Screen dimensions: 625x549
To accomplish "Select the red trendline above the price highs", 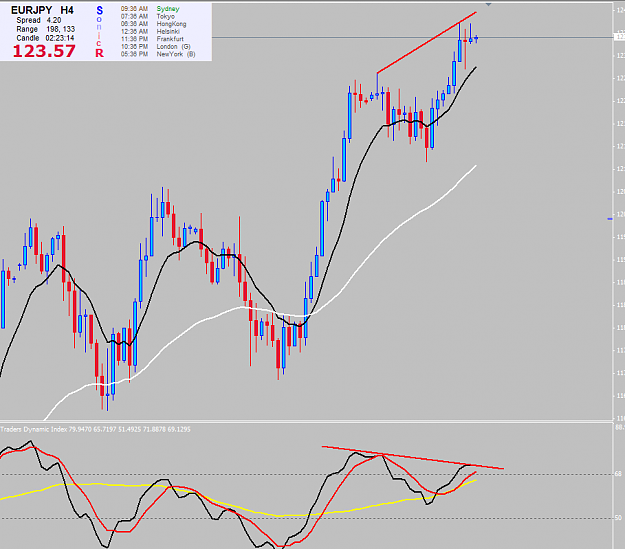I will pyautogui.click(x=426, y=43).
